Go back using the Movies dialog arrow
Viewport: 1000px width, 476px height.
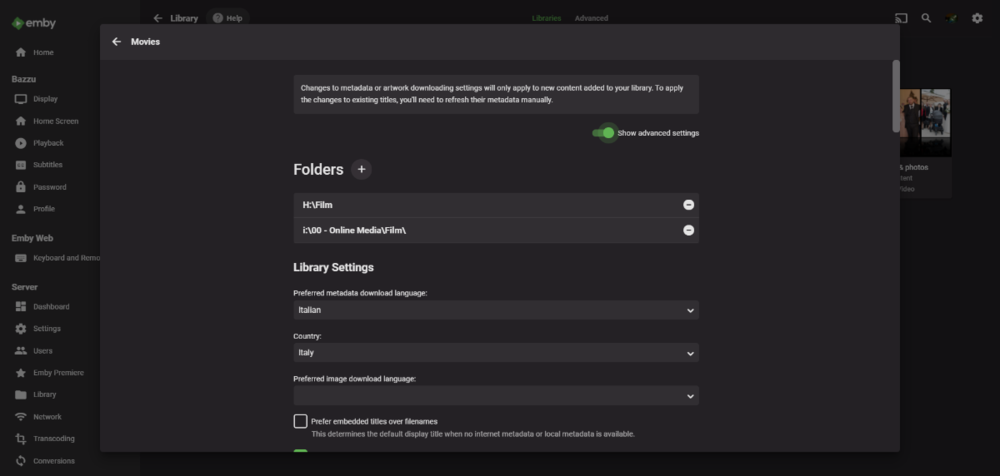click(x=117, y=42)
